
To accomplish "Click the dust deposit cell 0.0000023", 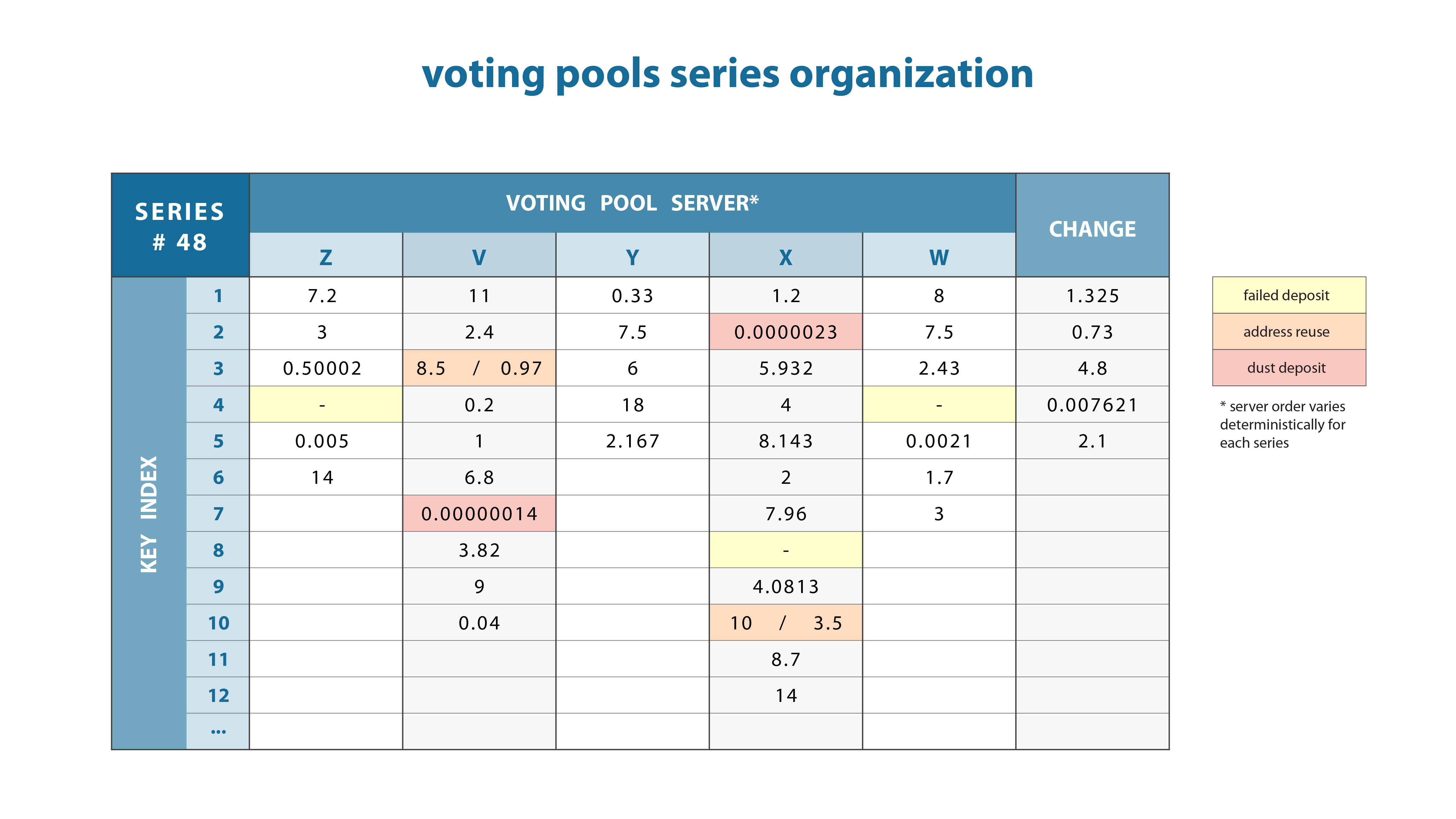I will click(x=786, y=332).
